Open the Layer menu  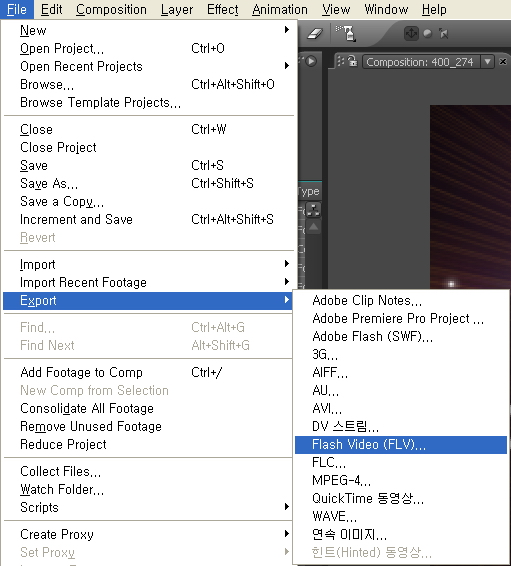coord(177,9)
